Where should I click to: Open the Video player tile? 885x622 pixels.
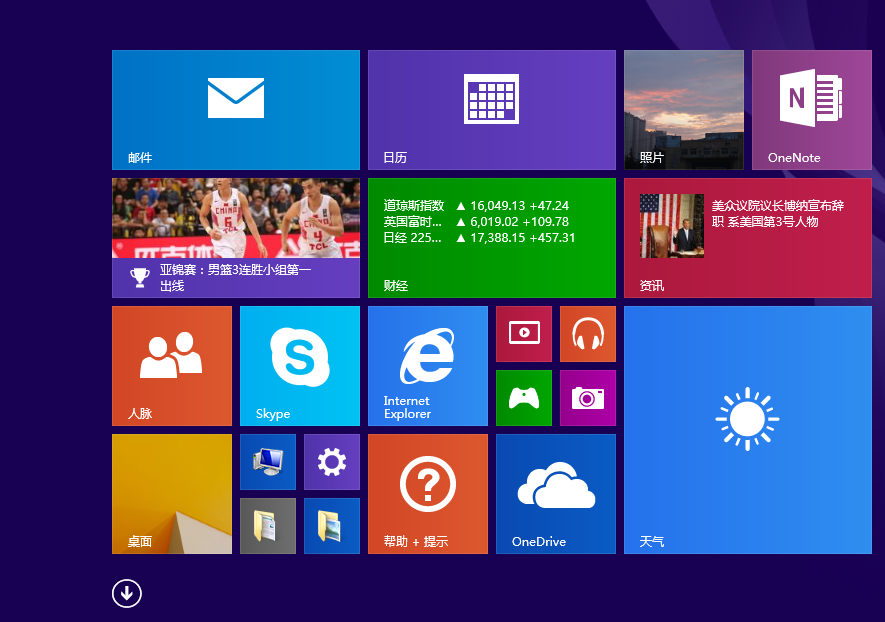tap(524, 334)
